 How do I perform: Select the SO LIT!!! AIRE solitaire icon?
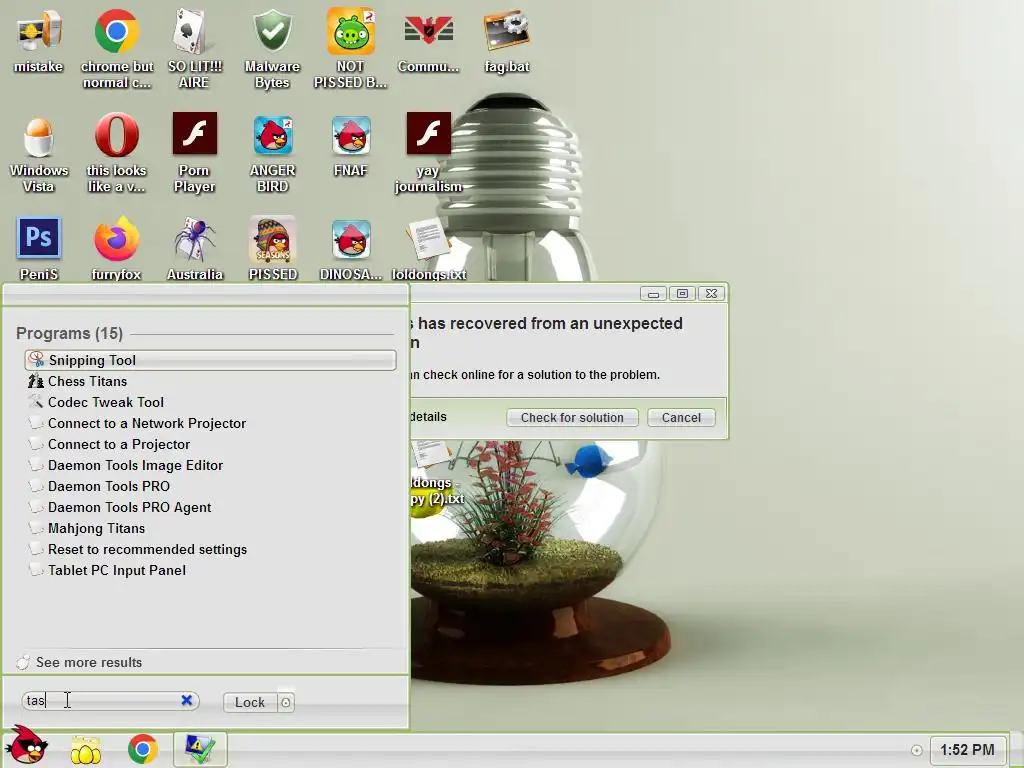click(x=194, y=48)
